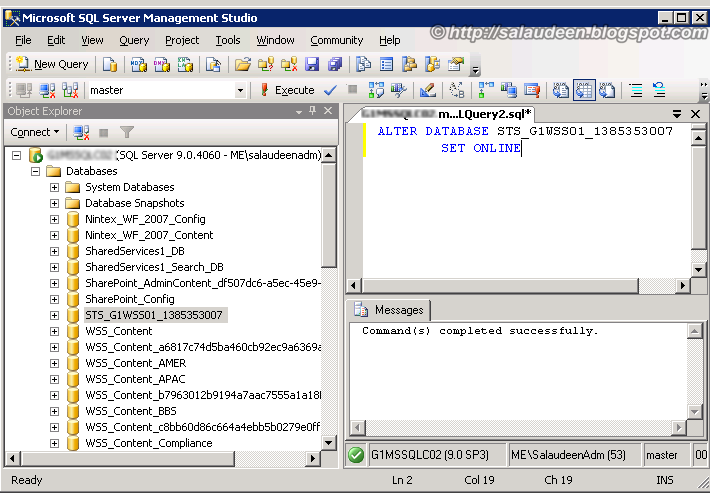Image resolution: width=710 pixels, height=493 pixels.
Task: Switch output to Results to File
Action: pyautogui.click(x=607, y=90)
